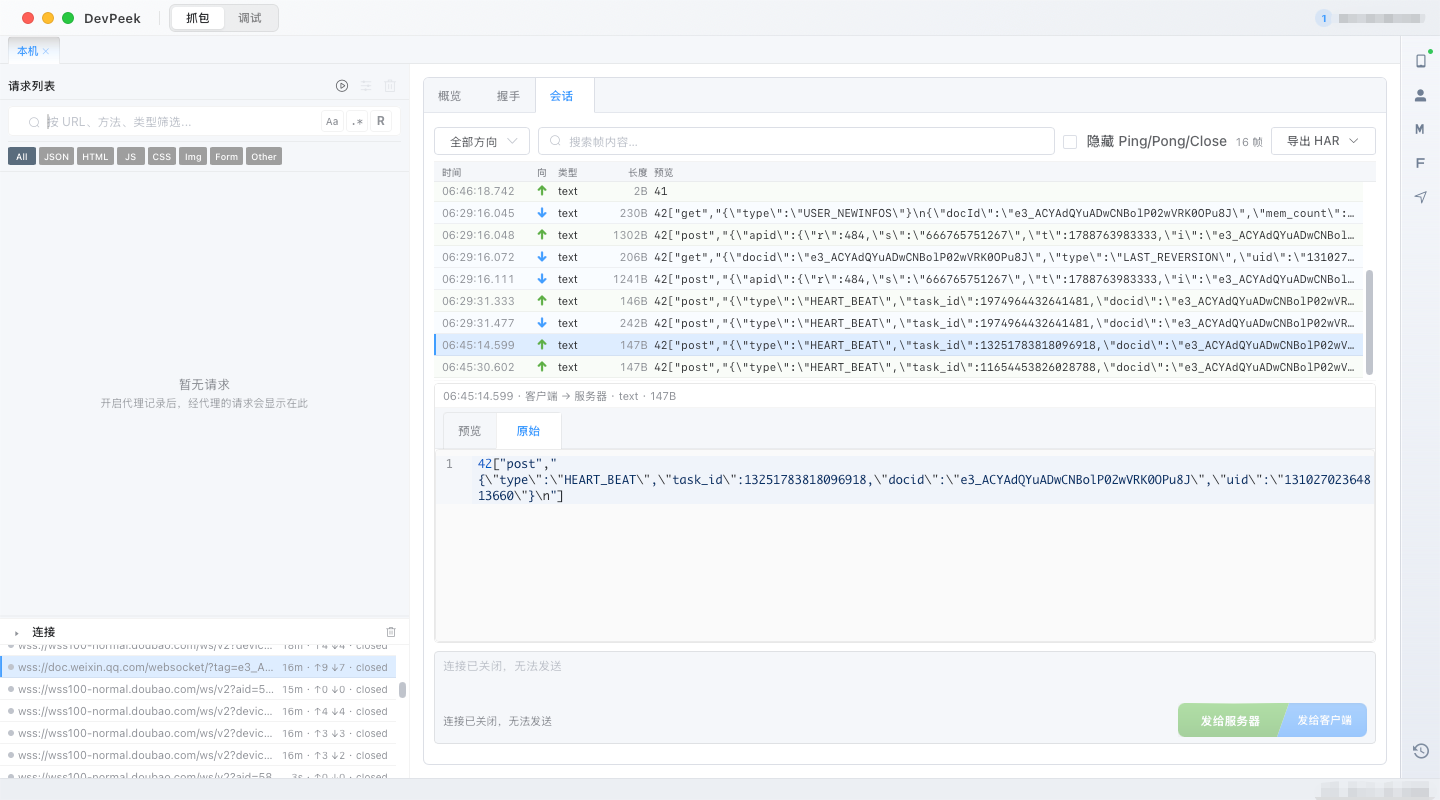The width and height of the screenshot is (1440, 800).
Task: Click the raw frame payload text
Action: [x=924, y=480]
